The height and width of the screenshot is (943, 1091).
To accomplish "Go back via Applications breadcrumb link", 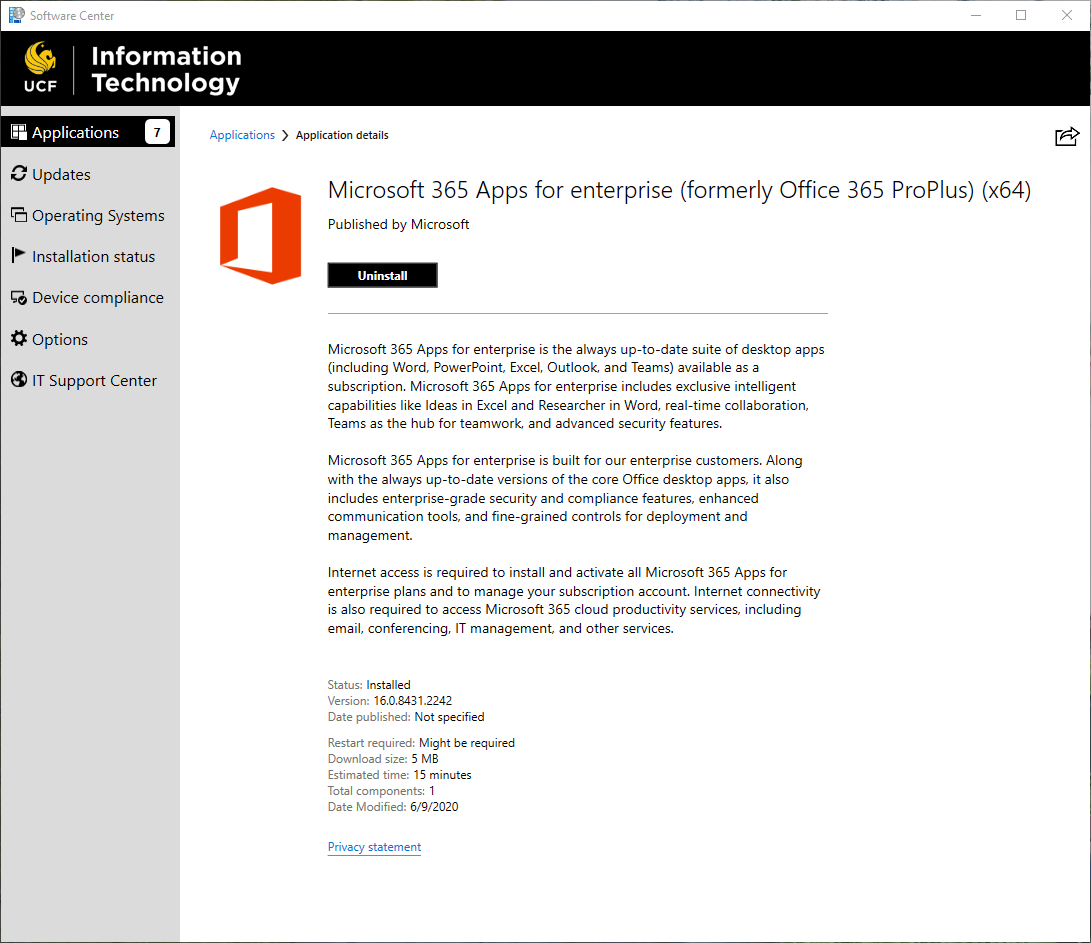I will [x=242, y=135].
